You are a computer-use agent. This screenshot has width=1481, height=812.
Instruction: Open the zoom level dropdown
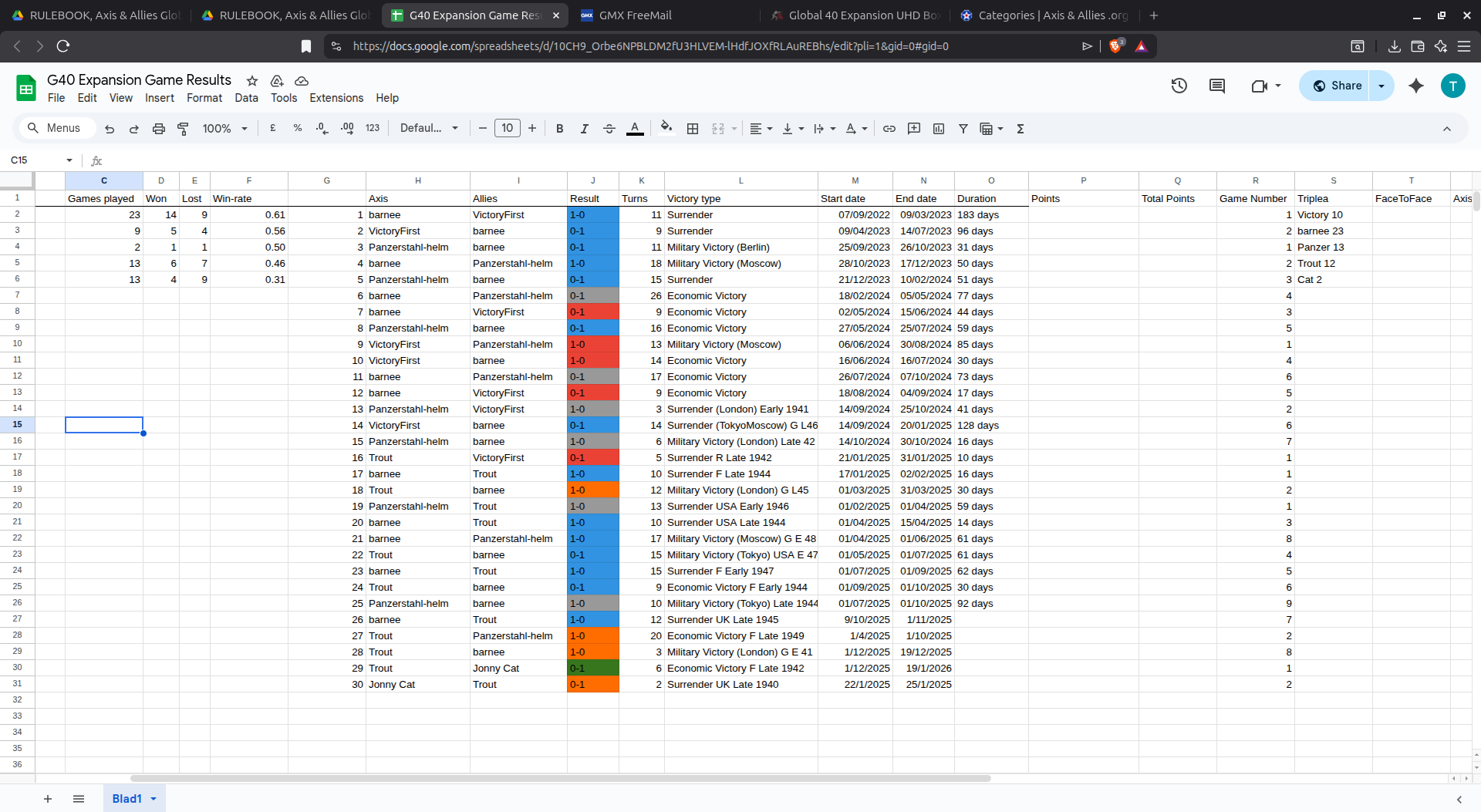(x=224, y=128)
